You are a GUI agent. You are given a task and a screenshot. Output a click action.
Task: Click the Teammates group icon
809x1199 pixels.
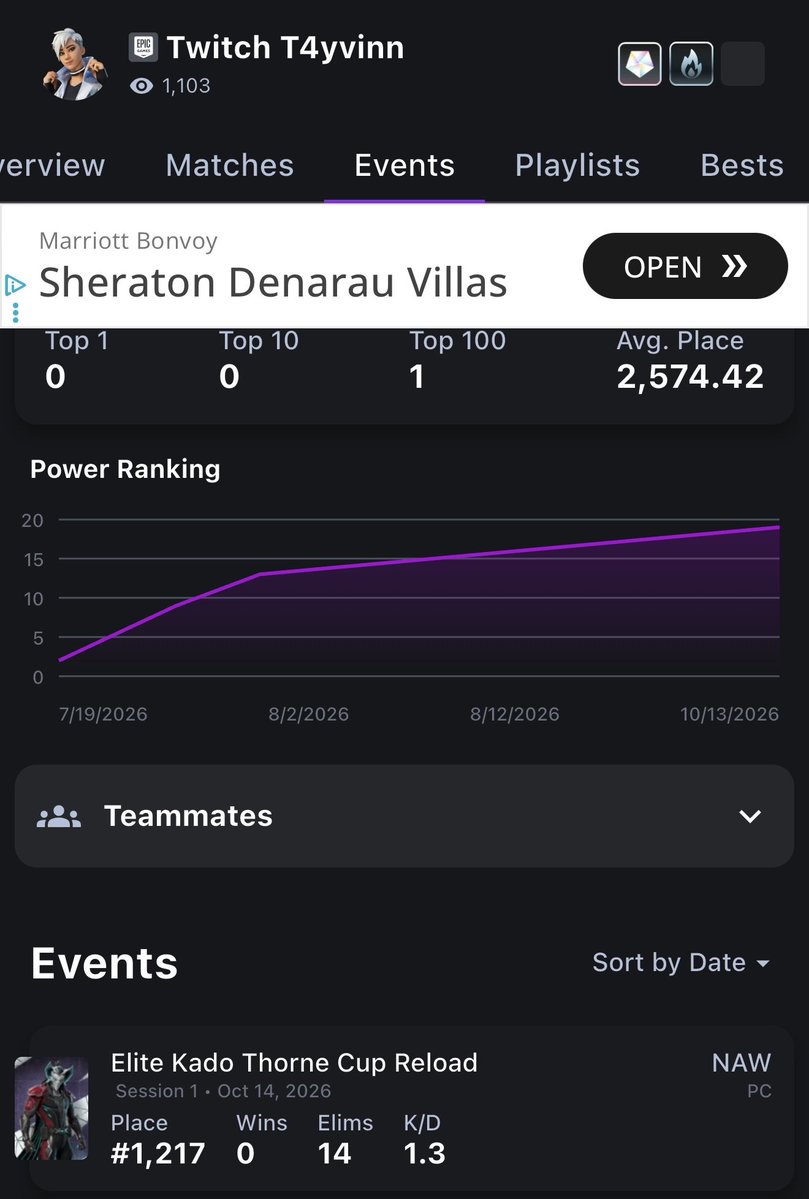coord(59,817)
